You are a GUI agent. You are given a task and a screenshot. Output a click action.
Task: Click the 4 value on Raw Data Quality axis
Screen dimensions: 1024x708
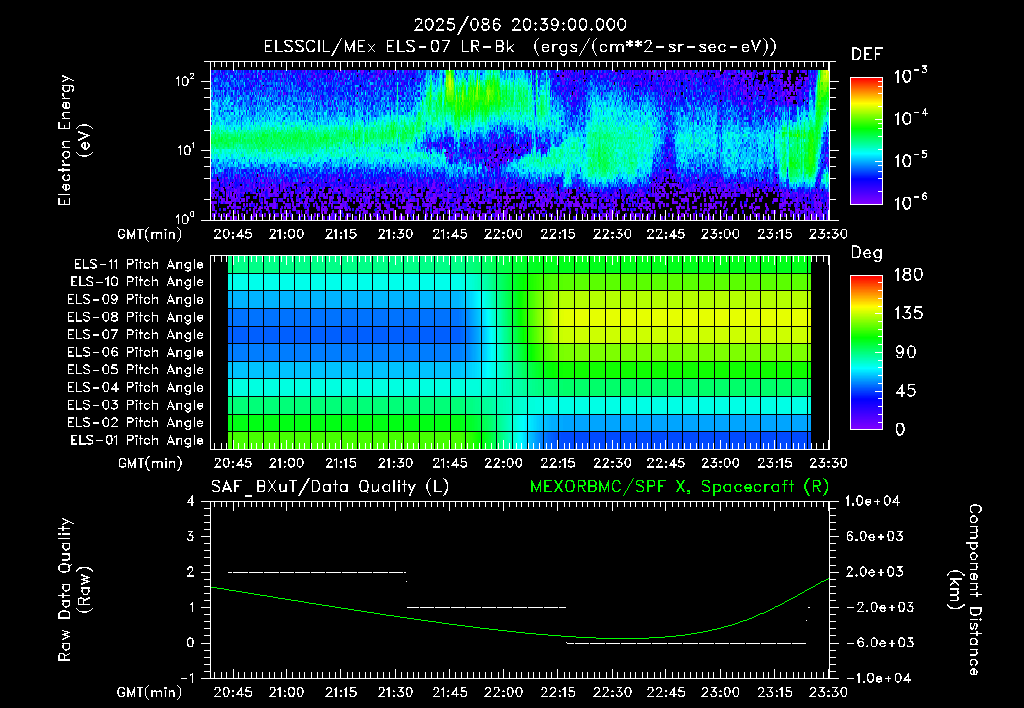[191, 501]
